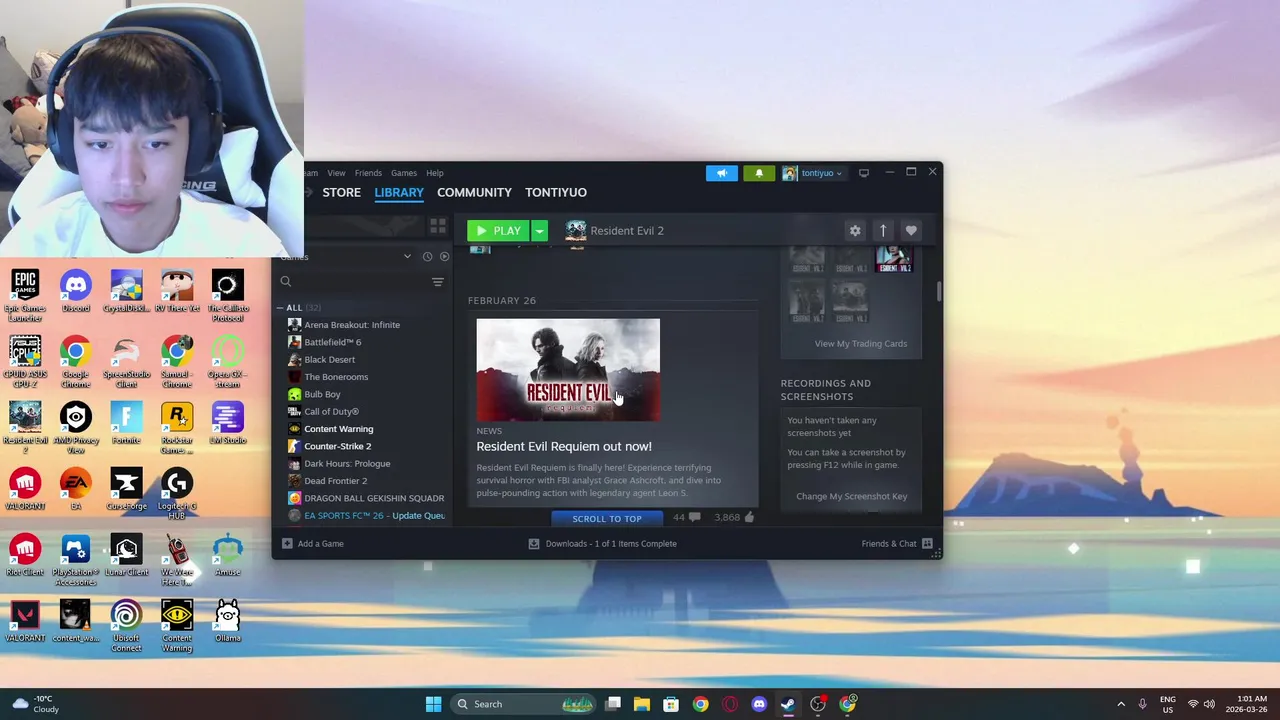The image size is (1280, 720).
Task: Switch to the LIBRARY tab
Action: [399, 193]
